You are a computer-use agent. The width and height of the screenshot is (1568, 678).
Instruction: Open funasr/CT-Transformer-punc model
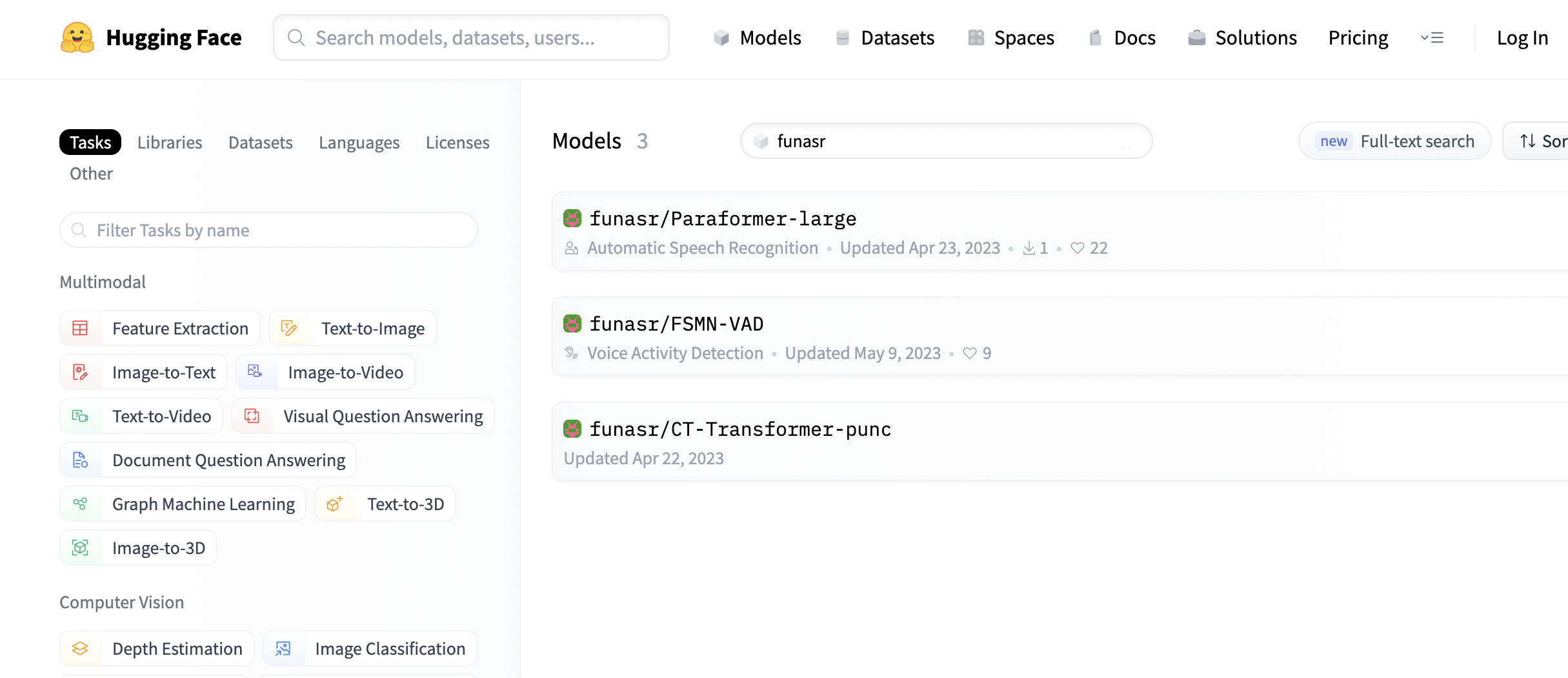point(740,429)
